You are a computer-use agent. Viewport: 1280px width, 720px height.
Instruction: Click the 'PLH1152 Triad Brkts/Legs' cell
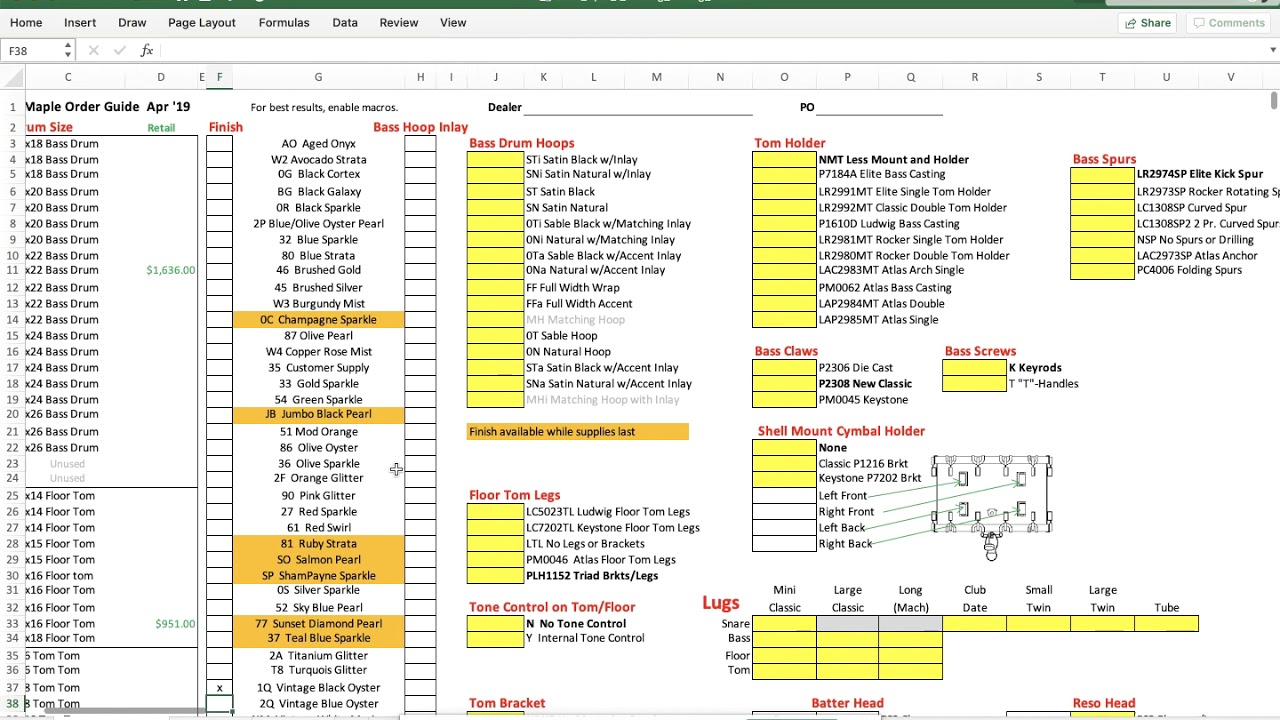pos(592,576)
